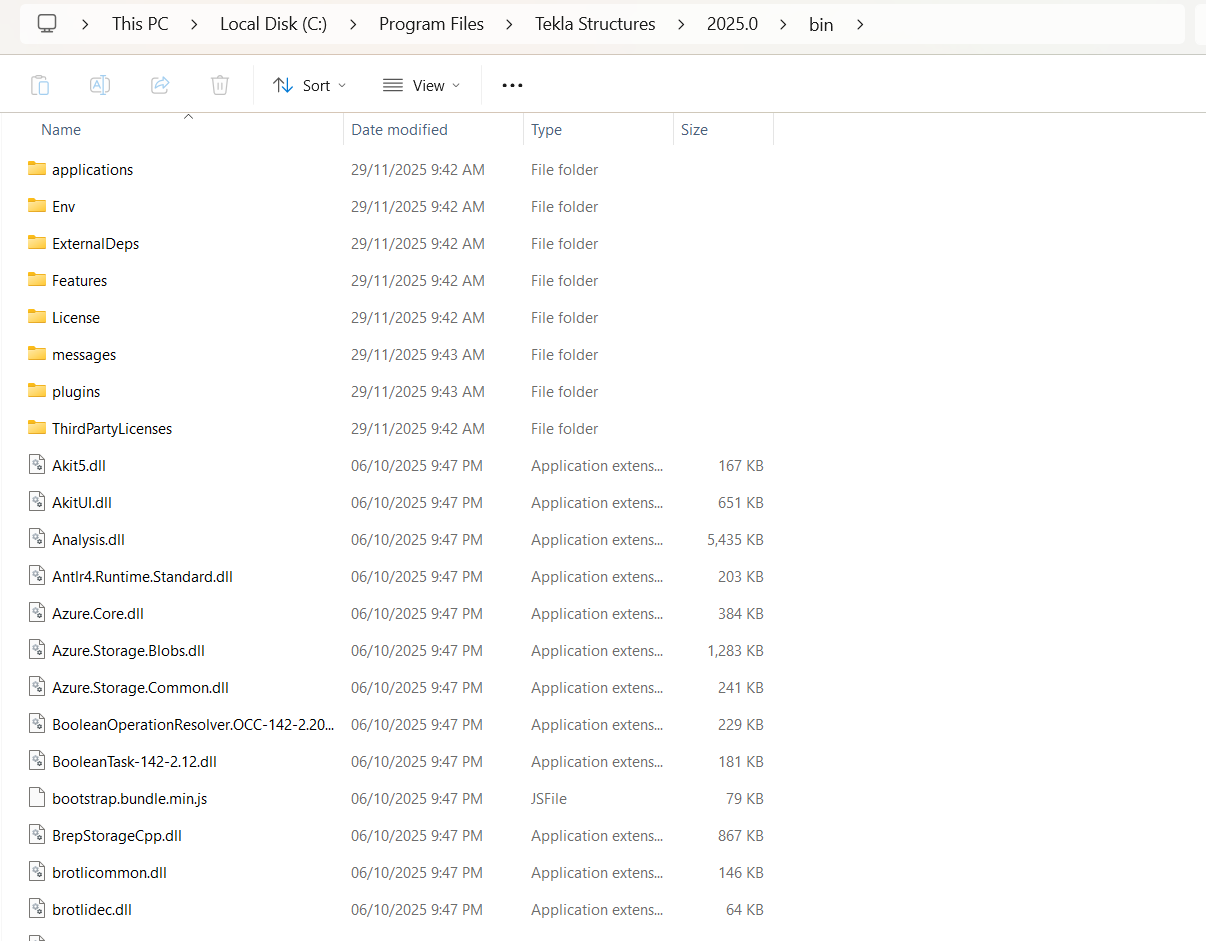The image size is (1206, 950).
Task: Select the bootstrap.bundle.min.js file icon
Action: coord(37,798)
